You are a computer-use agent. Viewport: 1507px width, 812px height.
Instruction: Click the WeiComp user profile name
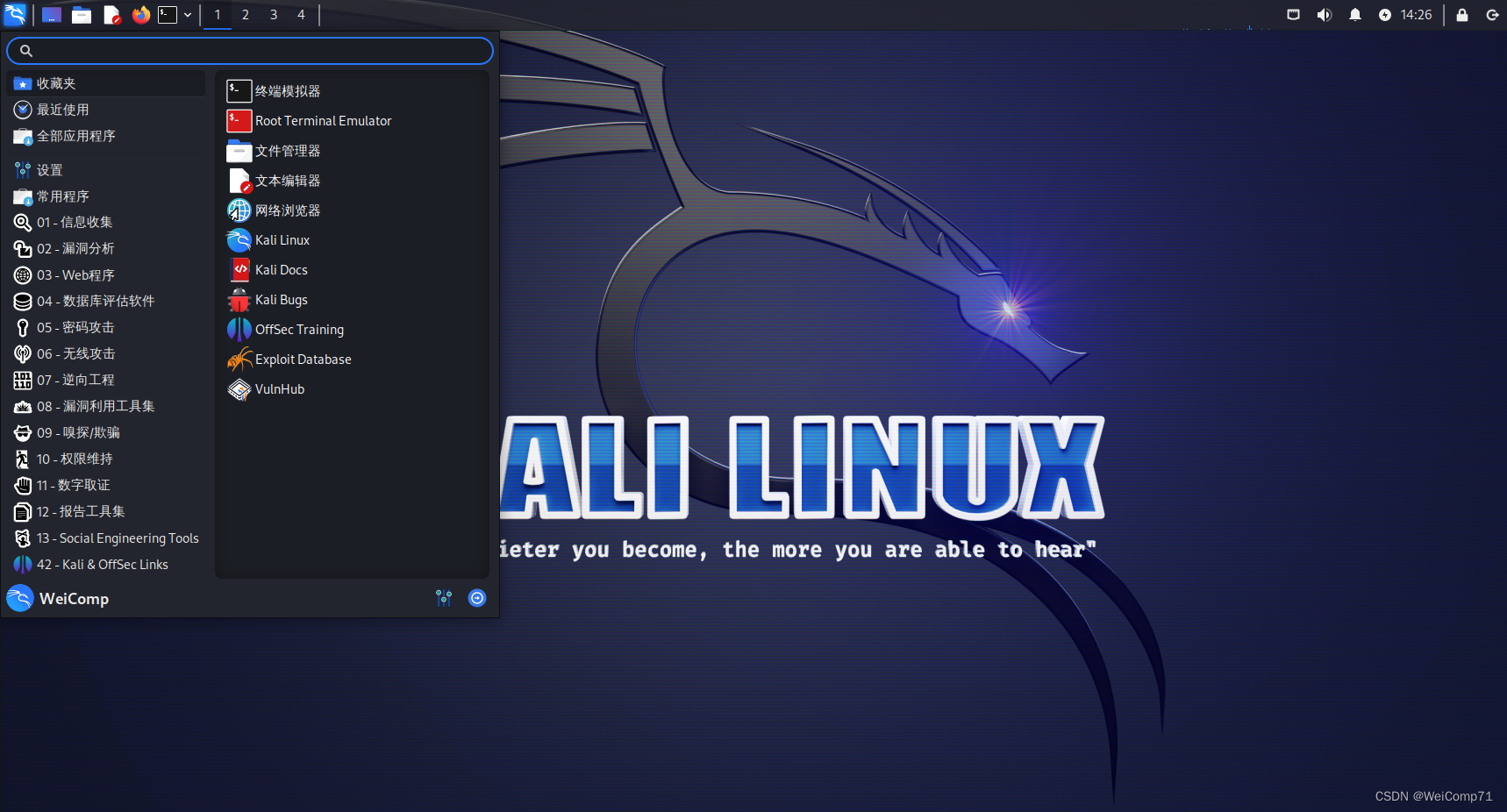pos(75,599)
